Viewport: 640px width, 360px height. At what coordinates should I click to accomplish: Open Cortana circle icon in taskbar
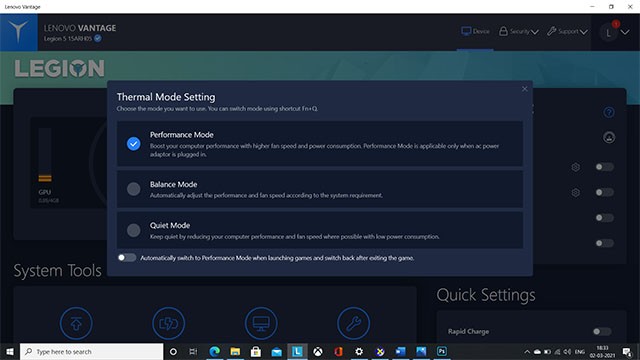pyautogui.click(x=173, y=351)
